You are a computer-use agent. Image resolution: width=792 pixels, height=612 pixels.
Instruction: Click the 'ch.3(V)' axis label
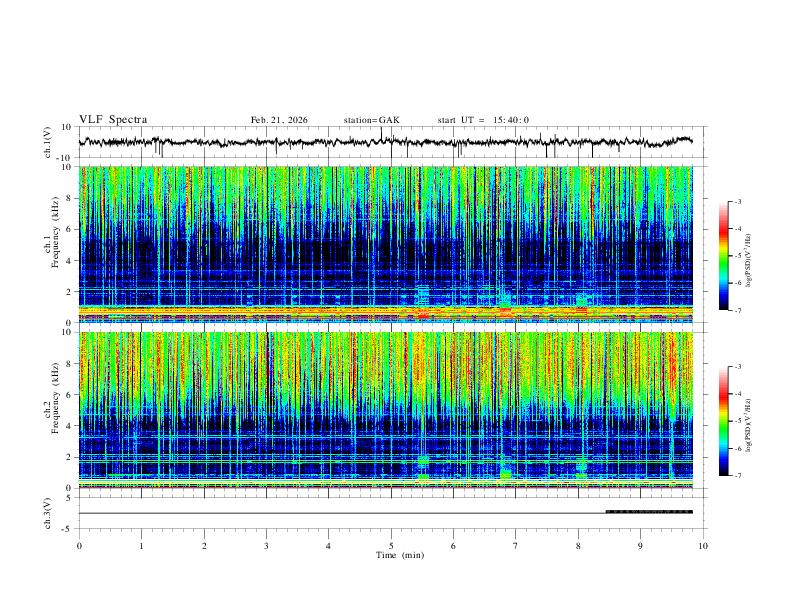(47, 514)
